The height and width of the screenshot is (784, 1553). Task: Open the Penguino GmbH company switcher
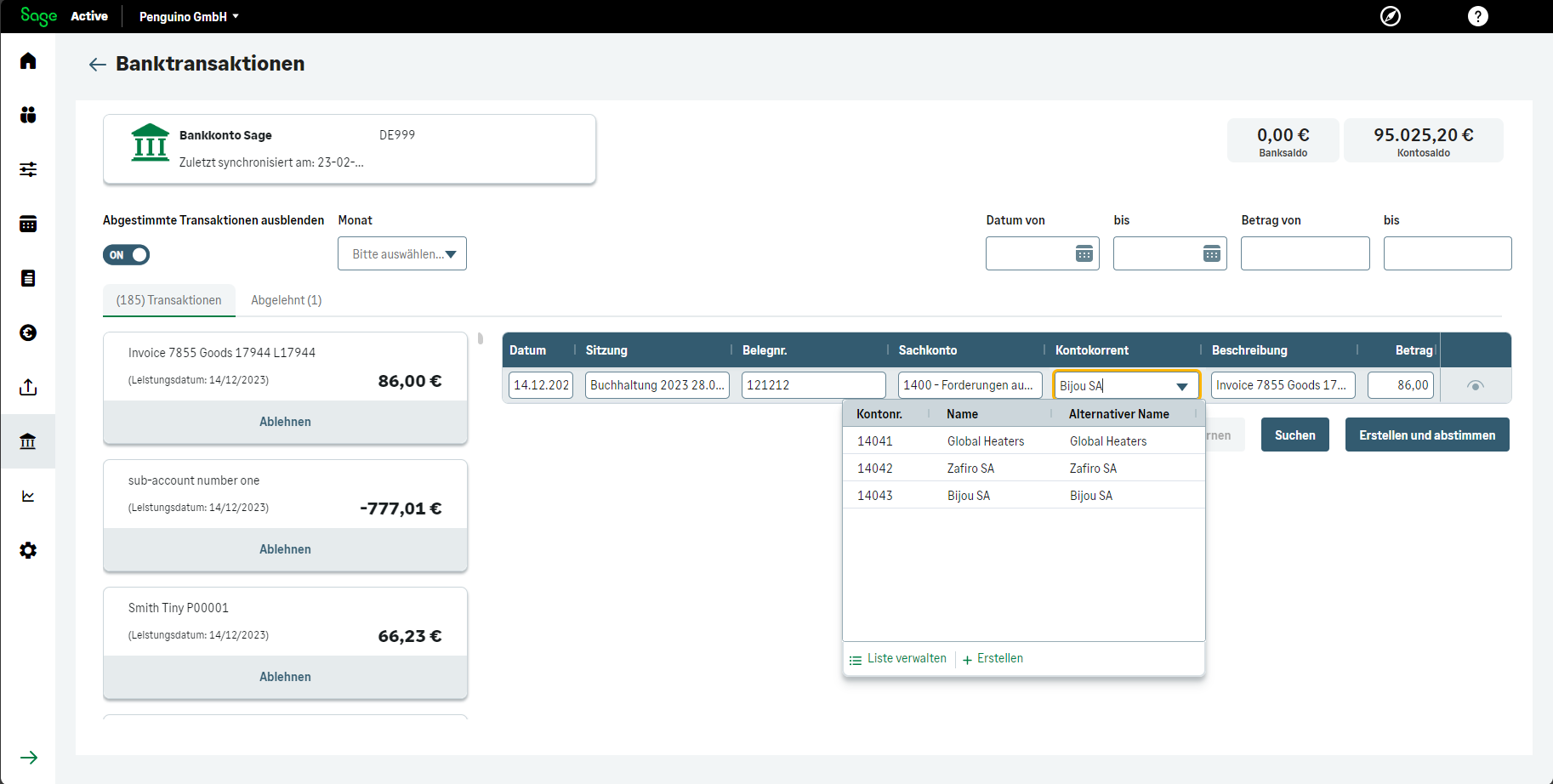[189, 16]
